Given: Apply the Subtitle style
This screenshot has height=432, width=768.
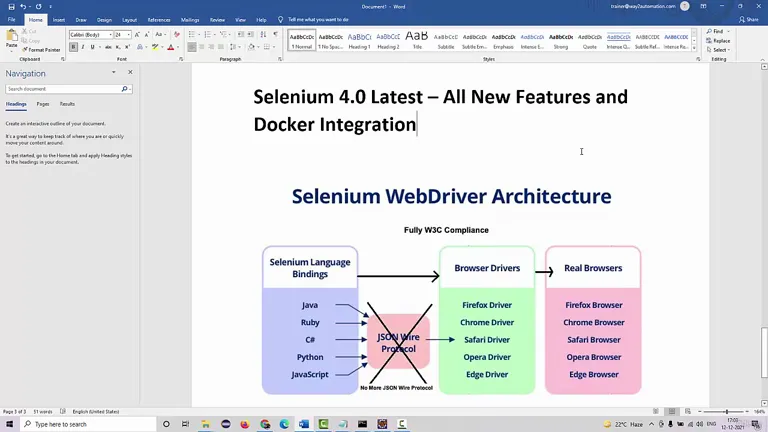Looking at the screenshot, I should point(446,40).
